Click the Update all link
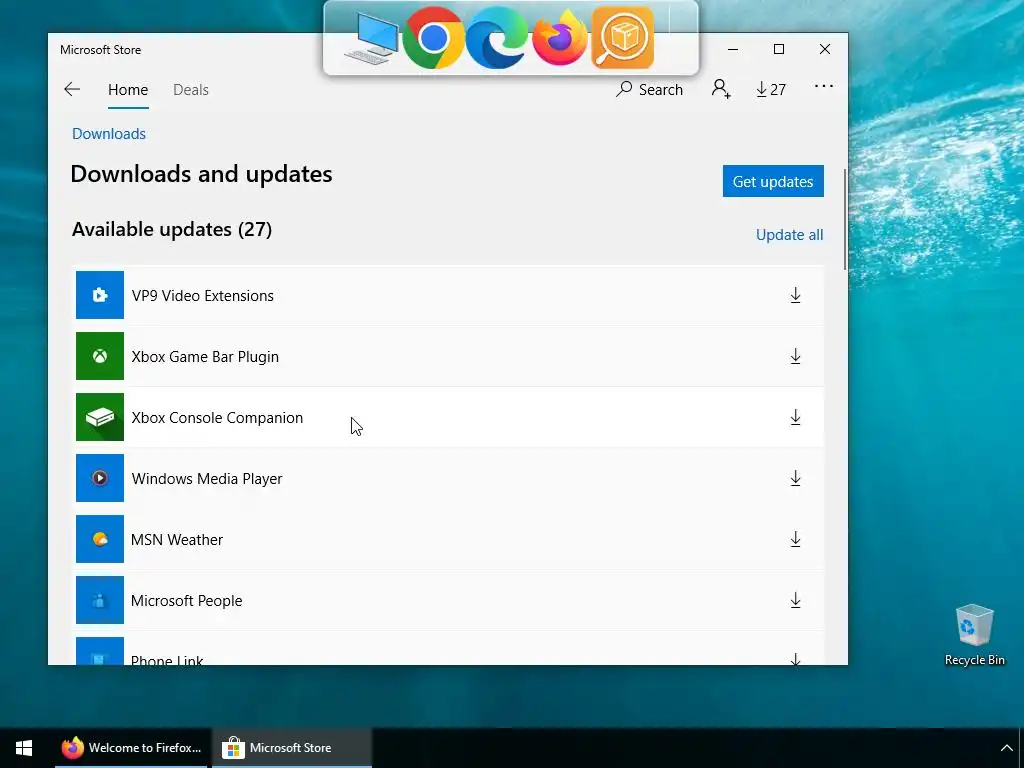This screenshot has height=768, width=1024. coord(790,235)
